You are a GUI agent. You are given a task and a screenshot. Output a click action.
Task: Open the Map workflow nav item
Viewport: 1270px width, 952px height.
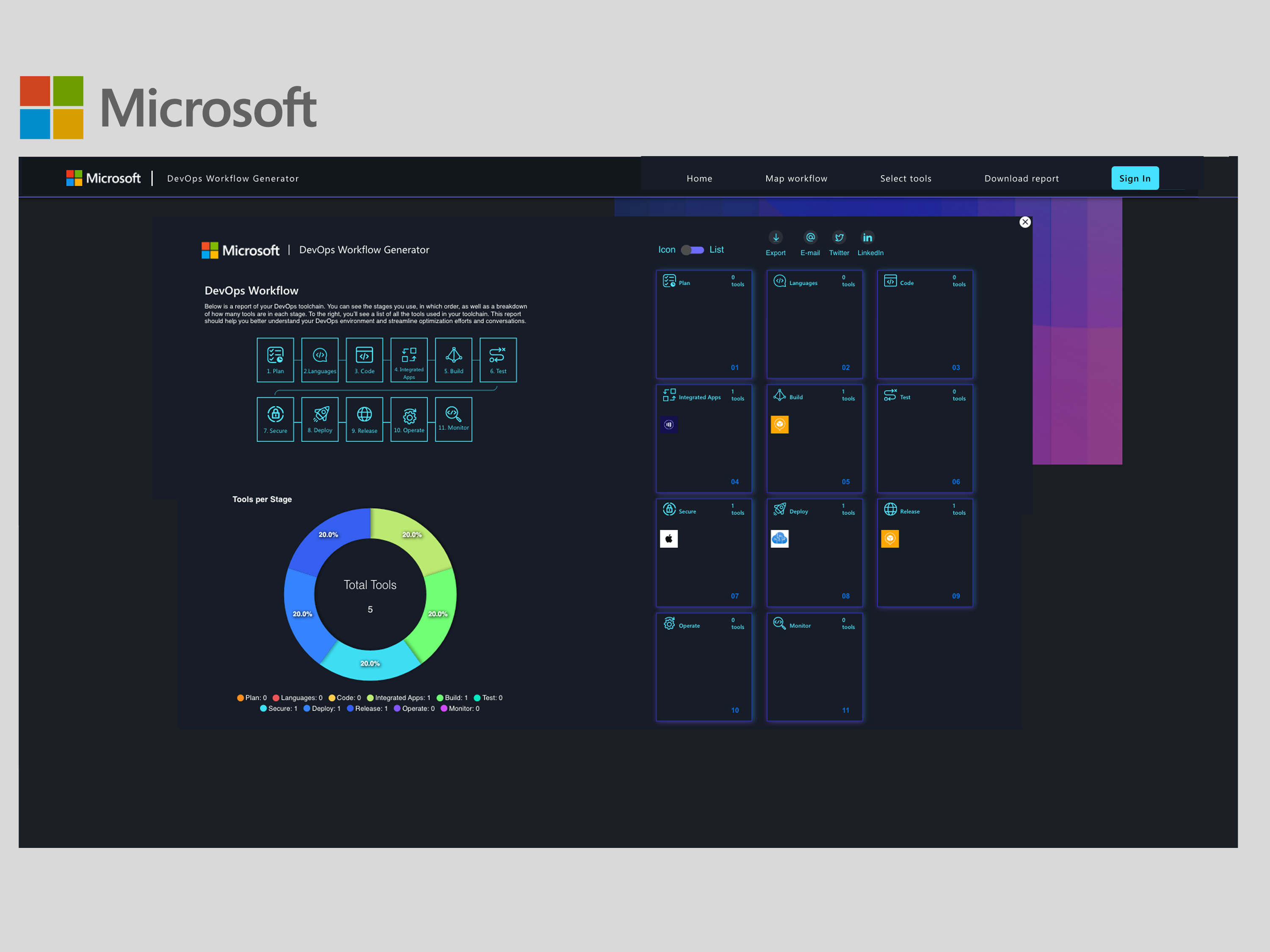point(796,179)
